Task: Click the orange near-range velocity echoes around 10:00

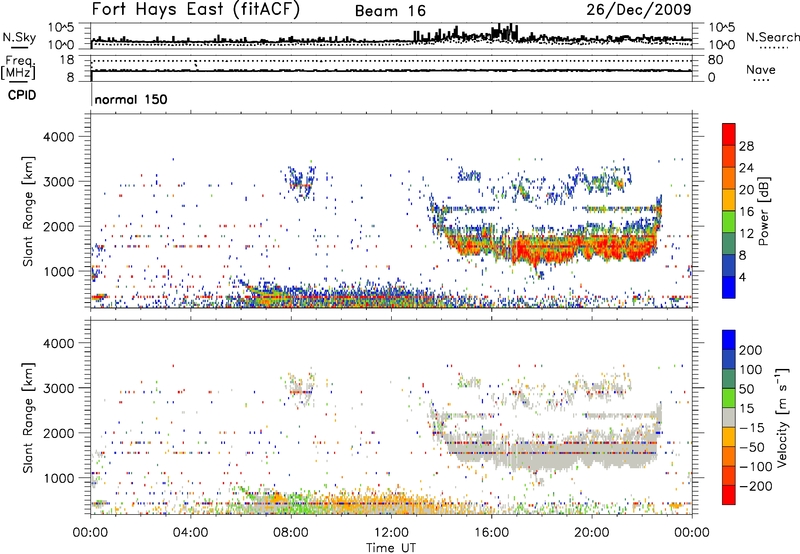Action: click(343, 502)
